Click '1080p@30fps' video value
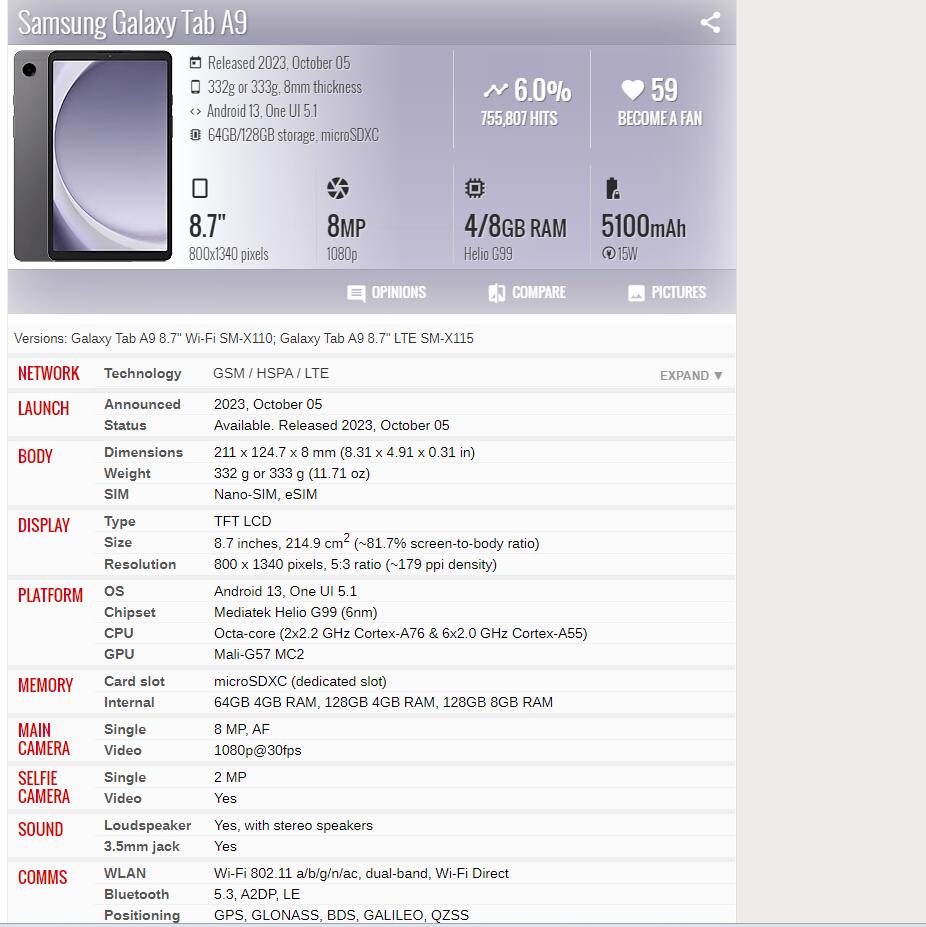Screen dimensions: 926x927 click(x=258, y=750)
